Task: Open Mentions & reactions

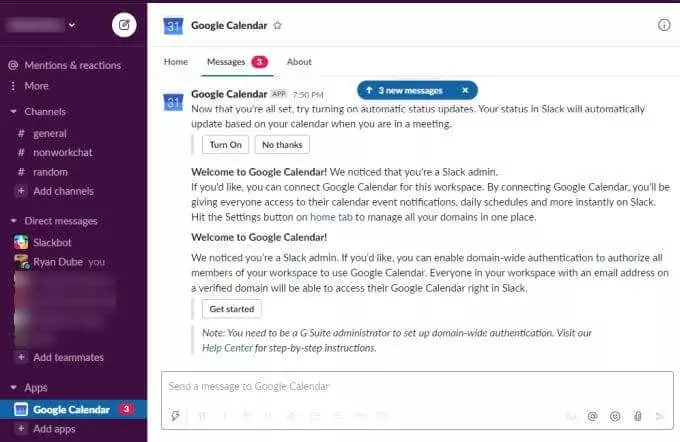Action: click(x=73, y=65)
